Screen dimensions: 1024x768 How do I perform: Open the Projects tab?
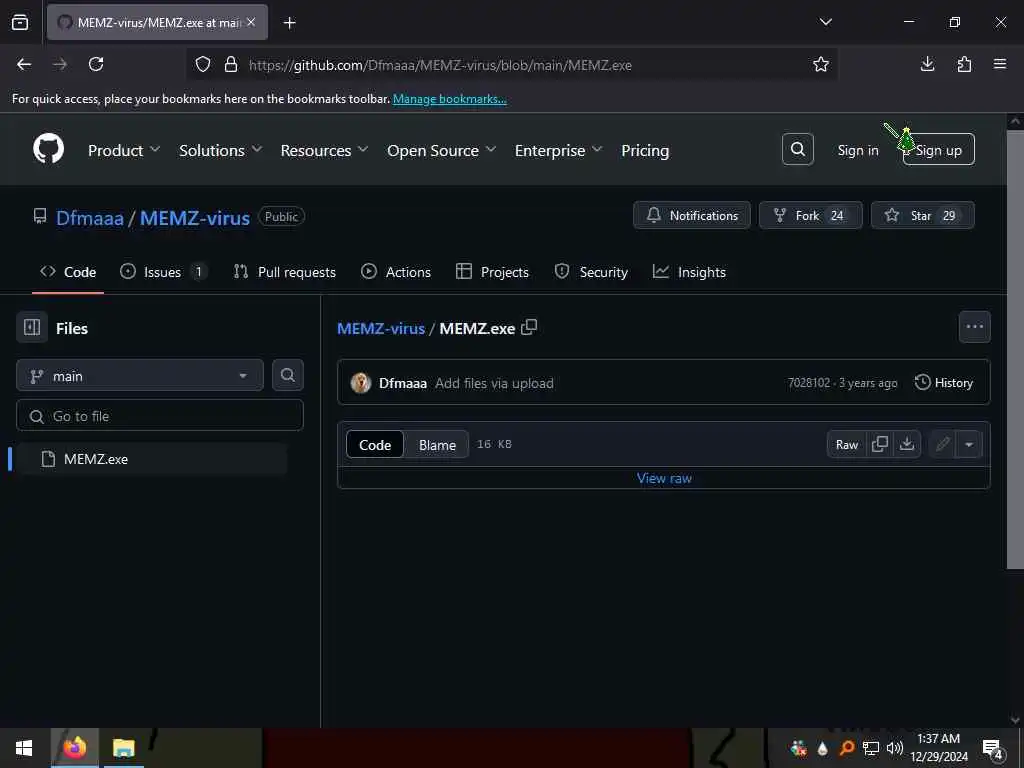492,272
